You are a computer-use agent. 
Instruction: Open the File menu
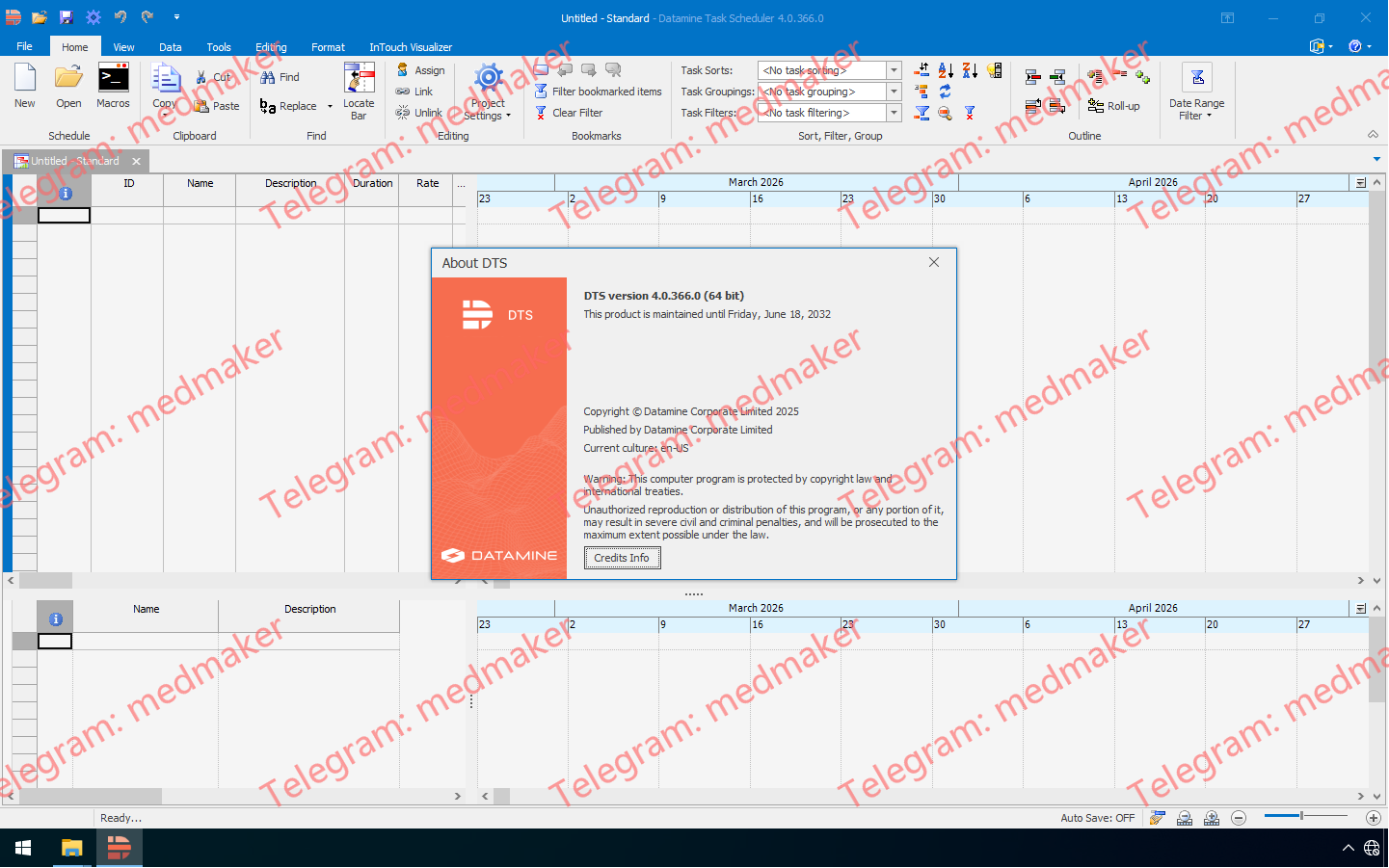coord(25,46)
